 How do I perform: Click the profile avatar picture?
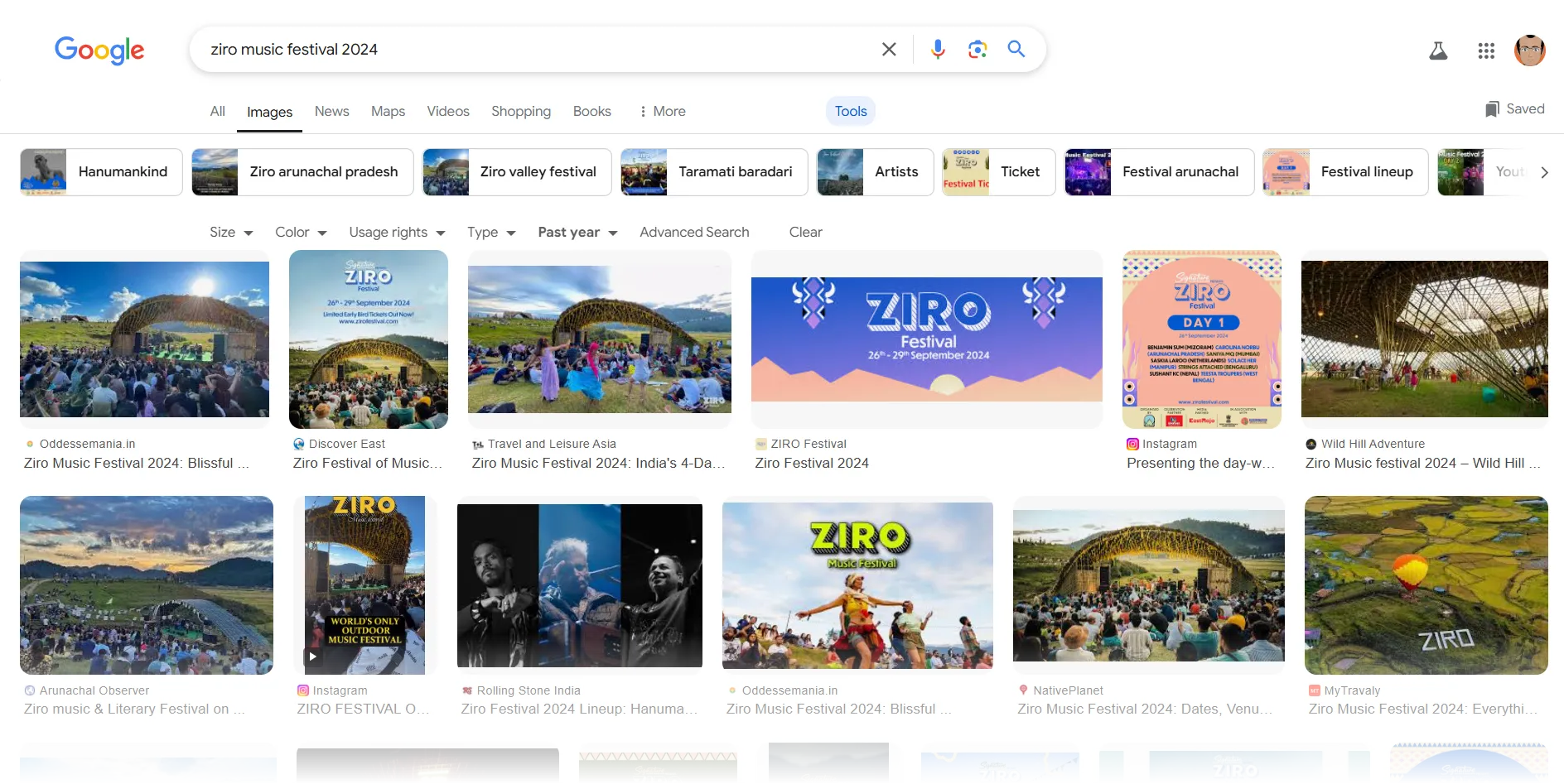point(1530,50)
